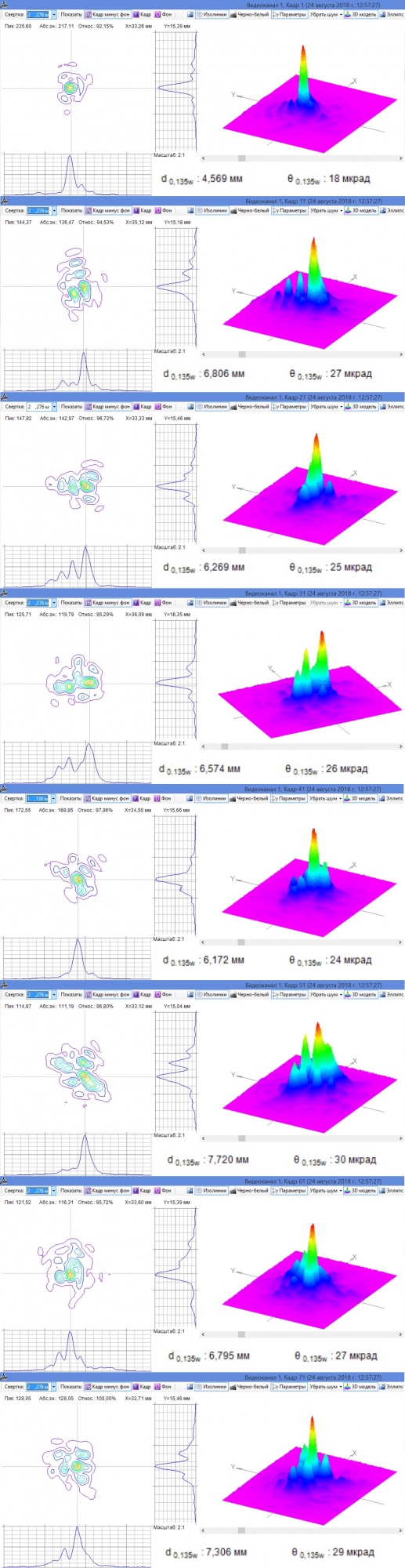
Task: Show Кадр in the Кадр 41 panel
Action: (x=143, y=798)
